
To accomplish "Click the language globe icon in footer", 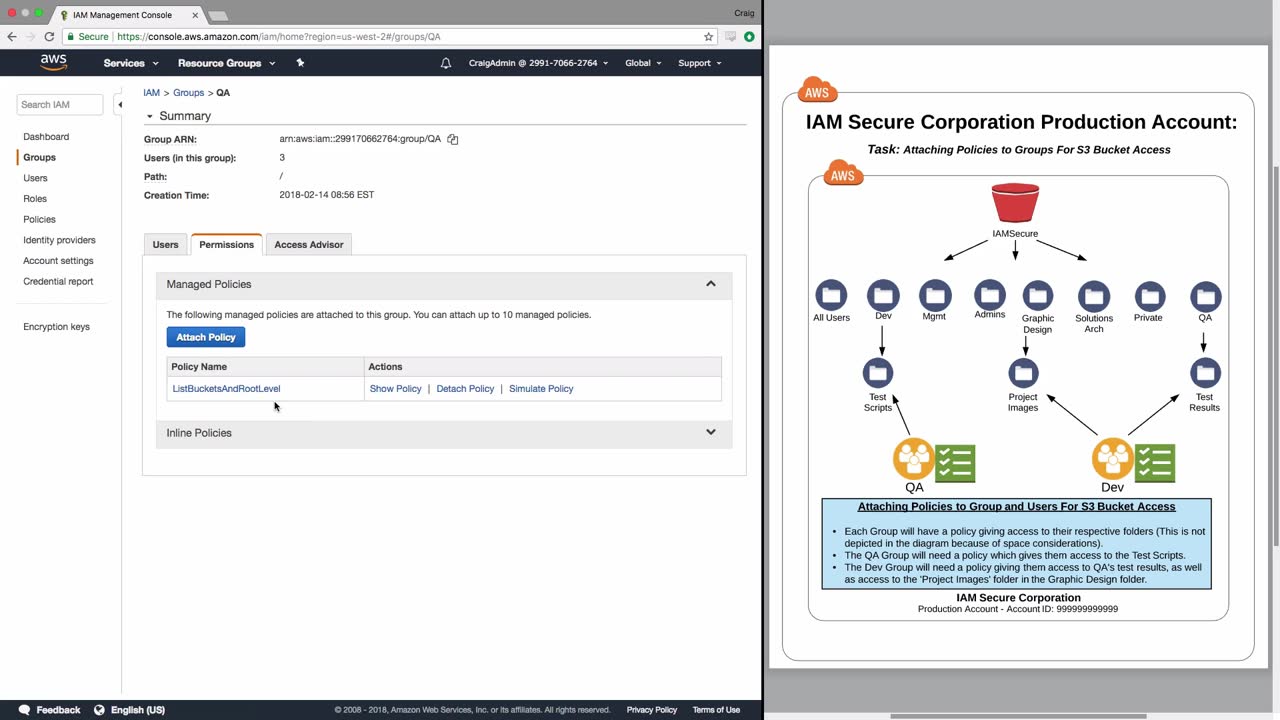I will [x=99, y=710].
